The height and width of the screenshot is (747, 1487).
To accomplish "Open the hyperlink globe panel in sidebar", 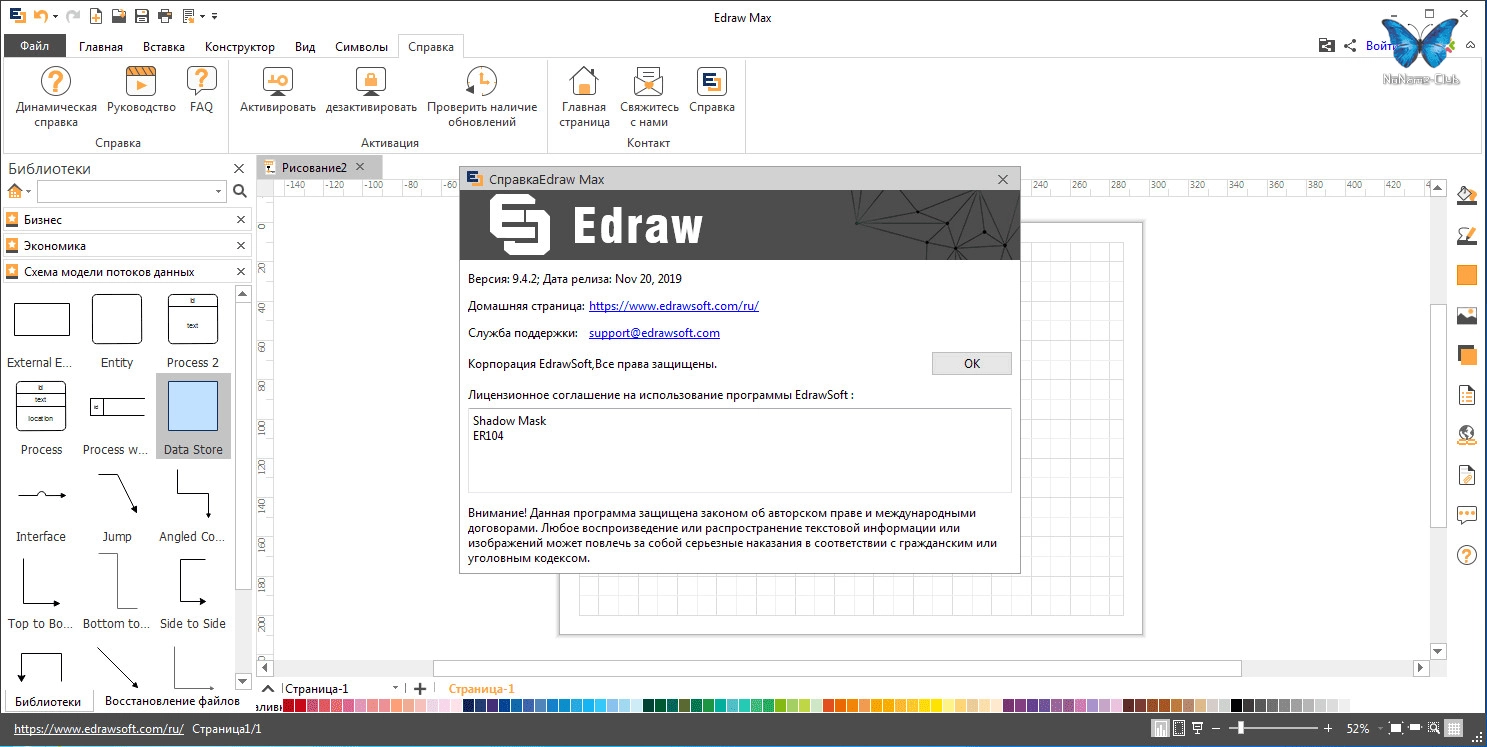I will [1467, 434].
